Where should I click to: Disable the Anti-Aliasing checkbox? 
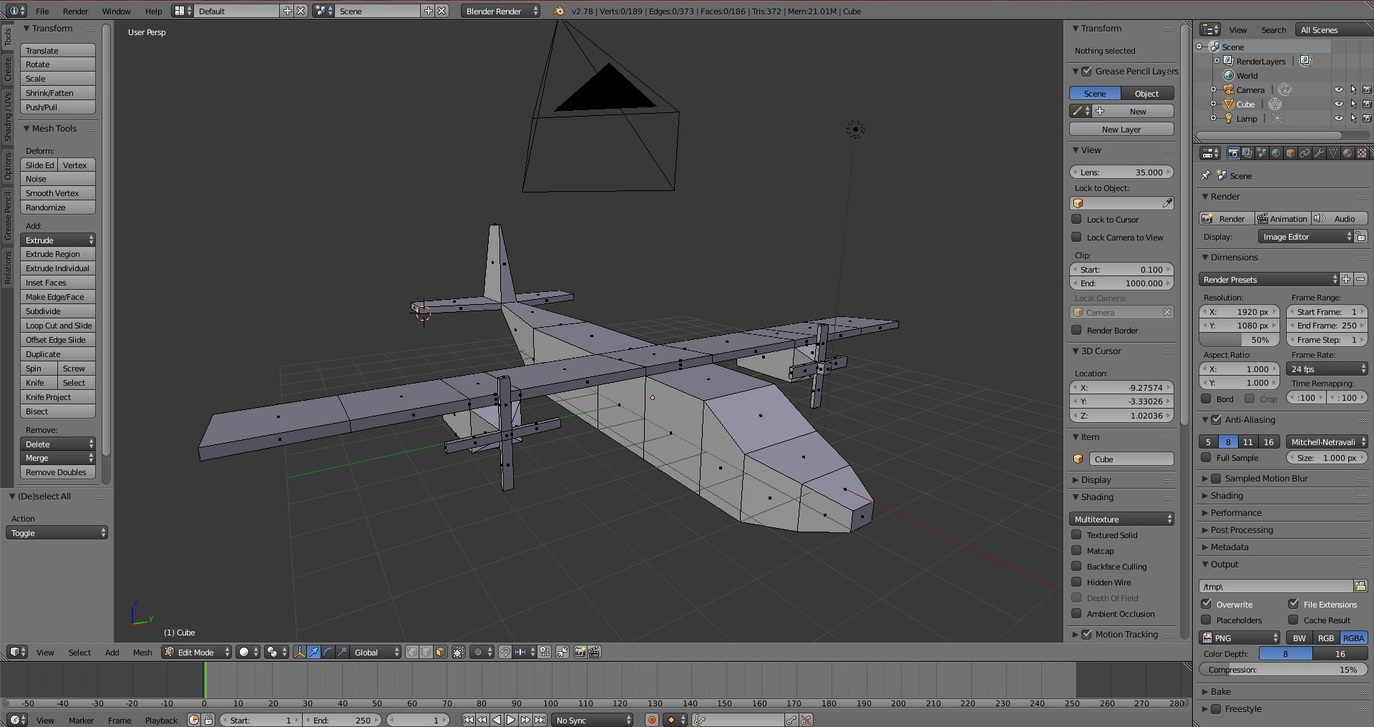point(1216,420)
